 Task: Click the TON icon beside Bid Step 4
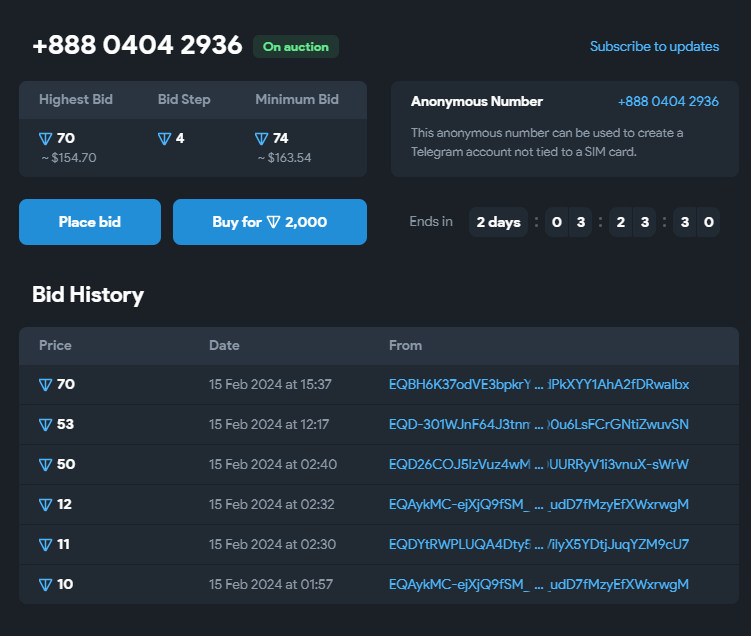coord(164,139)
